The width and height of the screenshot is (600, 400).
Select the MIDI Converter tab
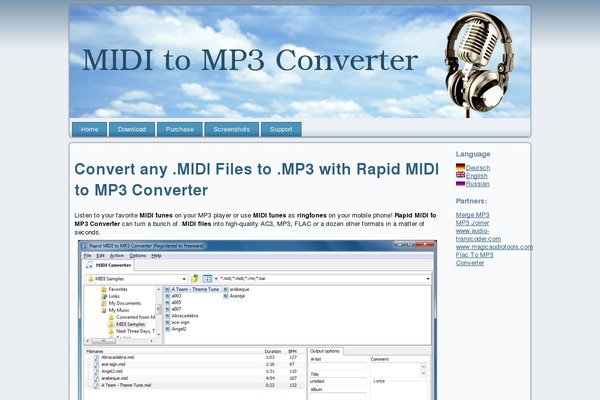pyautogui.click(x=109, y=265)
